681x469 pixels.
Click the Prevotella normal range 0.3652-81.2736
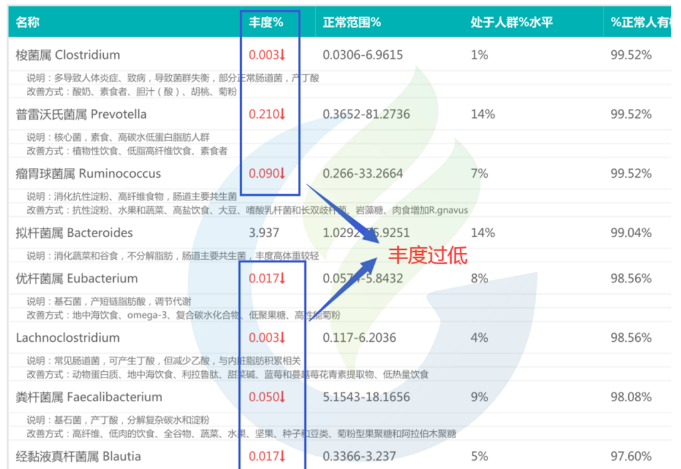pos(367,114)
